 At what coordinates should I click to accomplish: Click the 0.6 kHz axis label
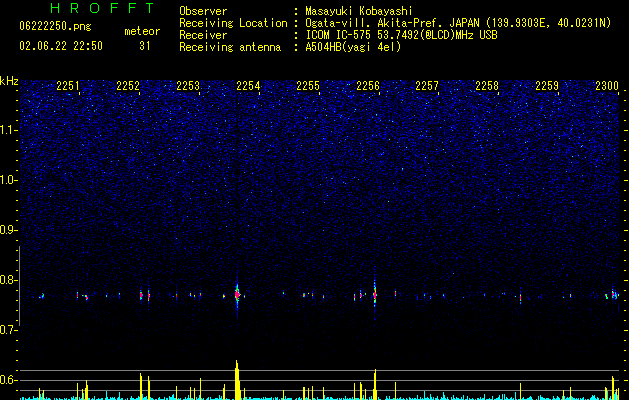coord(9,380)
